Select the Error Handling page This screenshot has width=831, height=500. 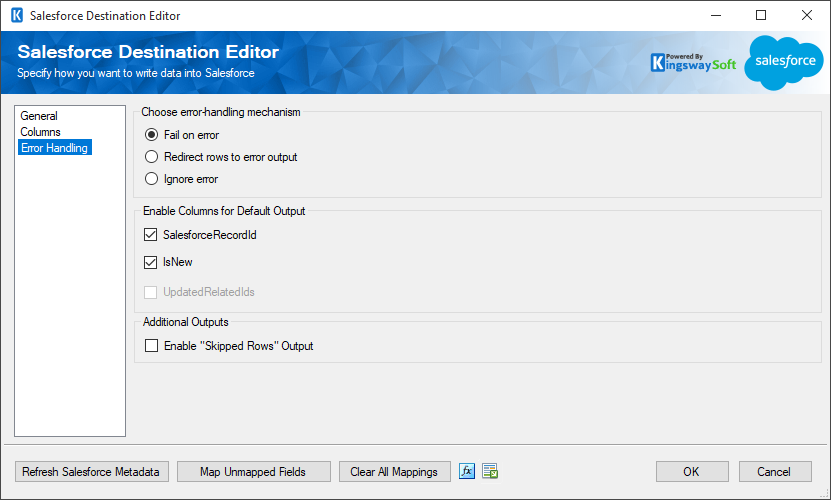(x=55, y=147)
